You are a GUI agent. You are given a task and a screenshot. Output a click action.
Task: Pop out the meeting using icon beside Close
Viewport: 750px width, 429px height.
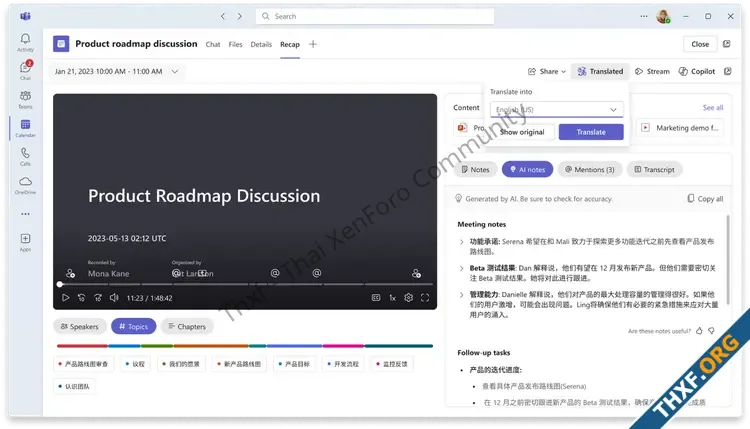tap(727, 44)
